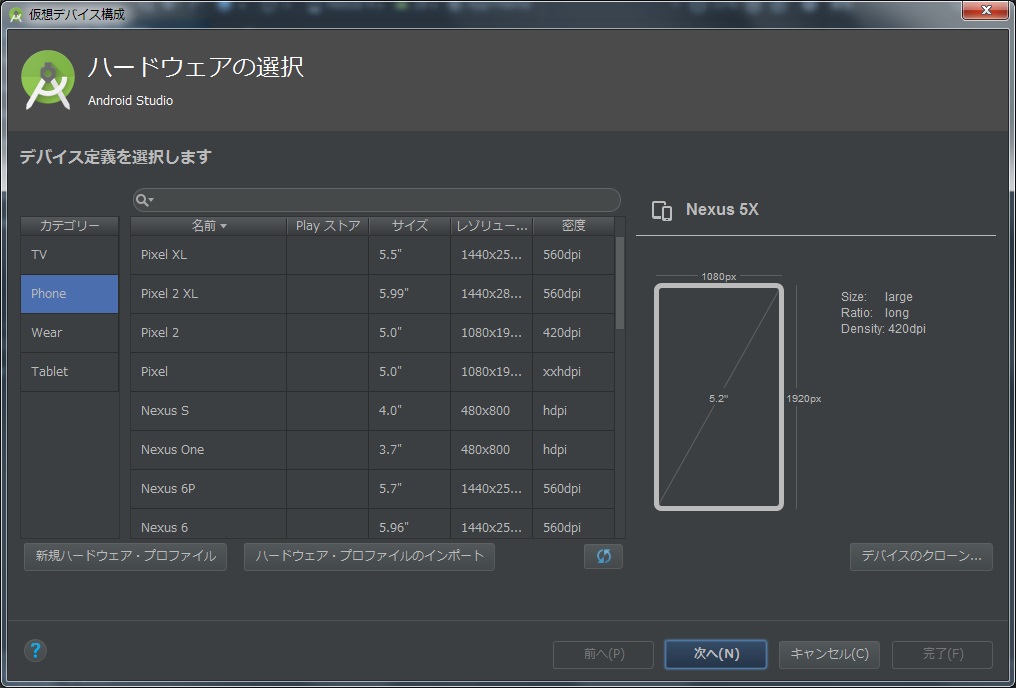
Task: Select the TV category
Action: tap(69, 255)
